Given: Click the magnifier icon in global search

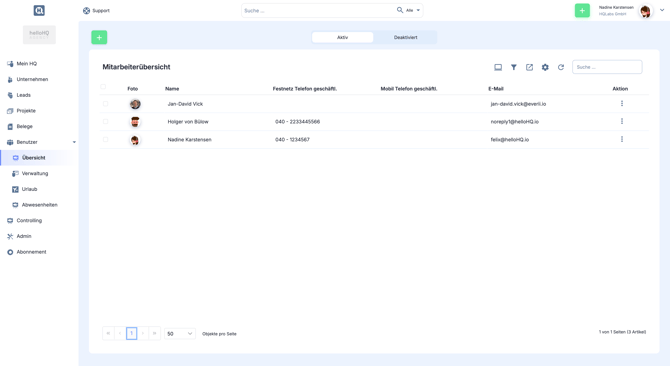Looking at the screenshot, I should [400, 10].
